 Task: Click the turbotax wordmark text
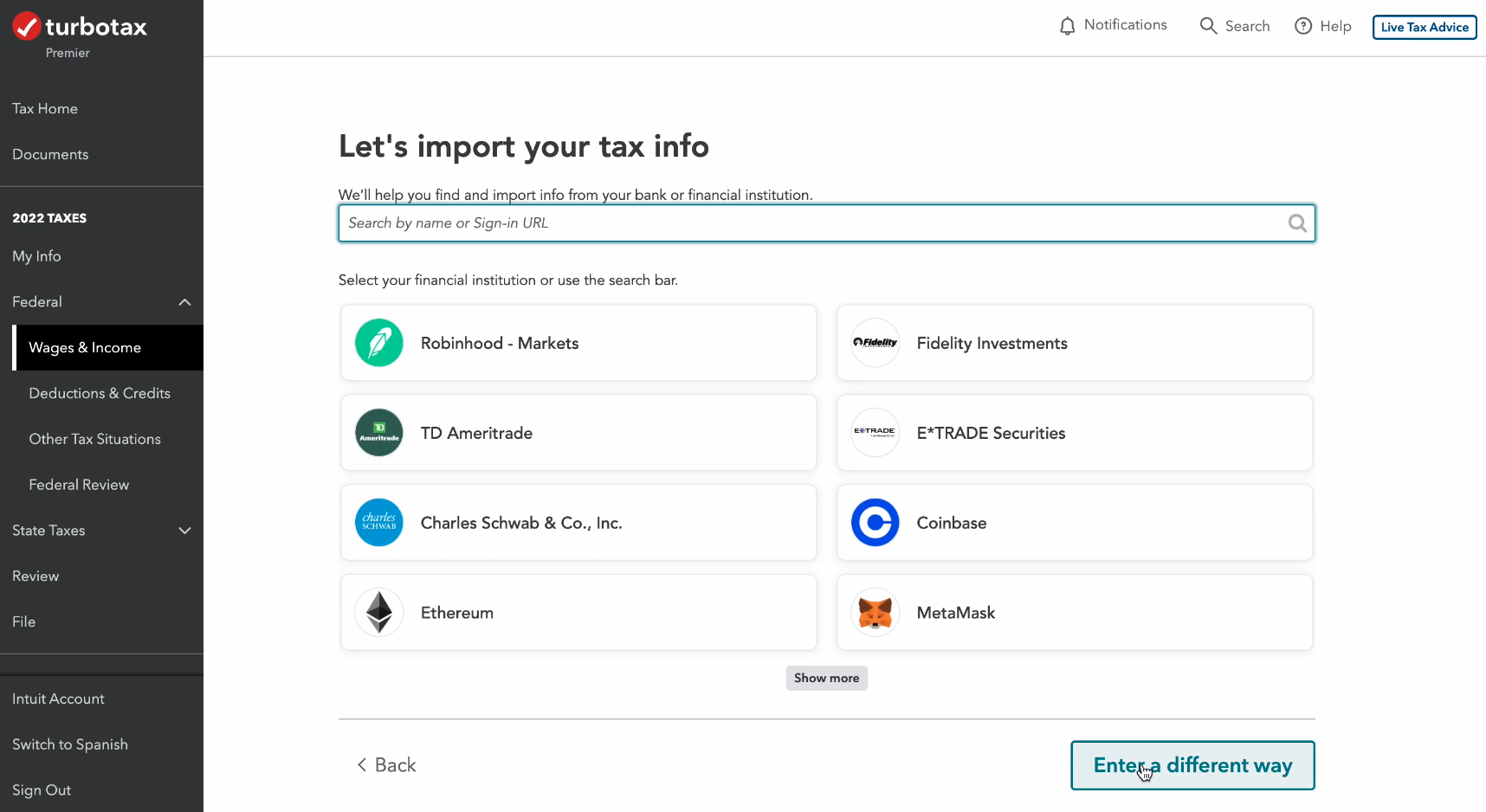point(96,27)
